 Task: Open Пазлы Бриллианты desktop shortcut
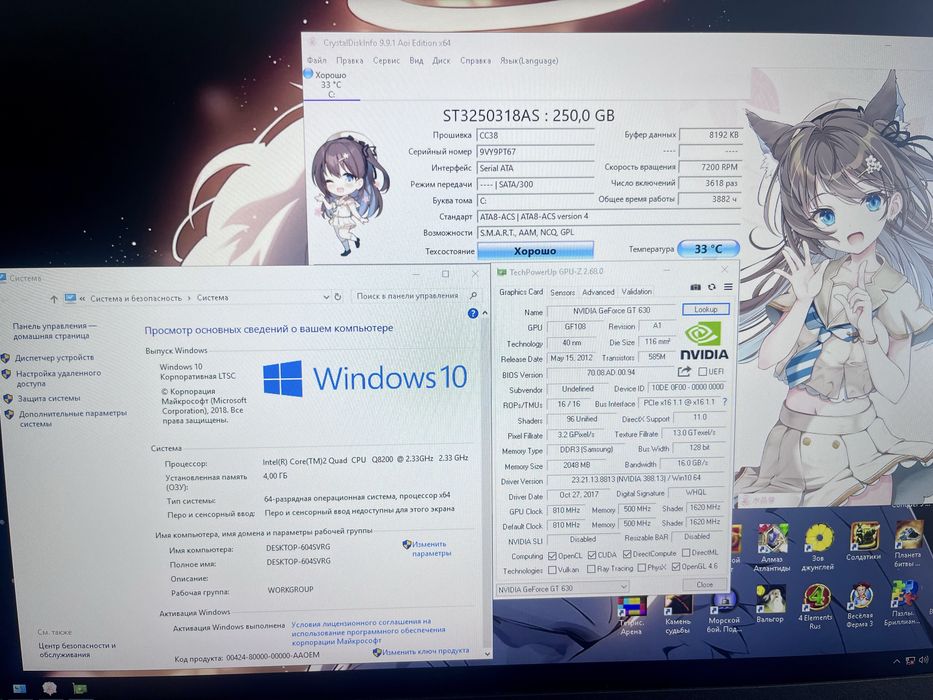903,602
